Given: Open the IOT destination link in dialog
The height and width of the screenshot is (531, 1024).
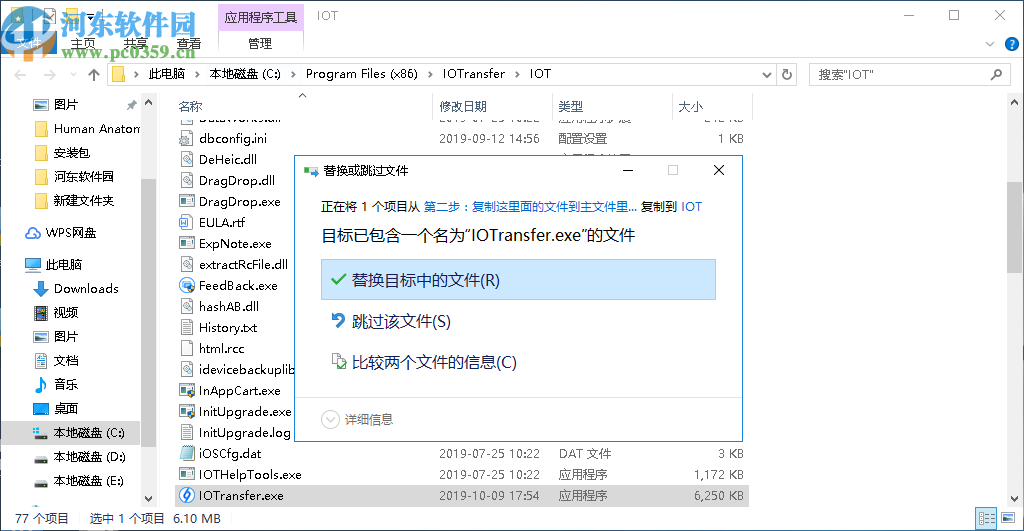Looking at the screenshot, I should 691,207.
